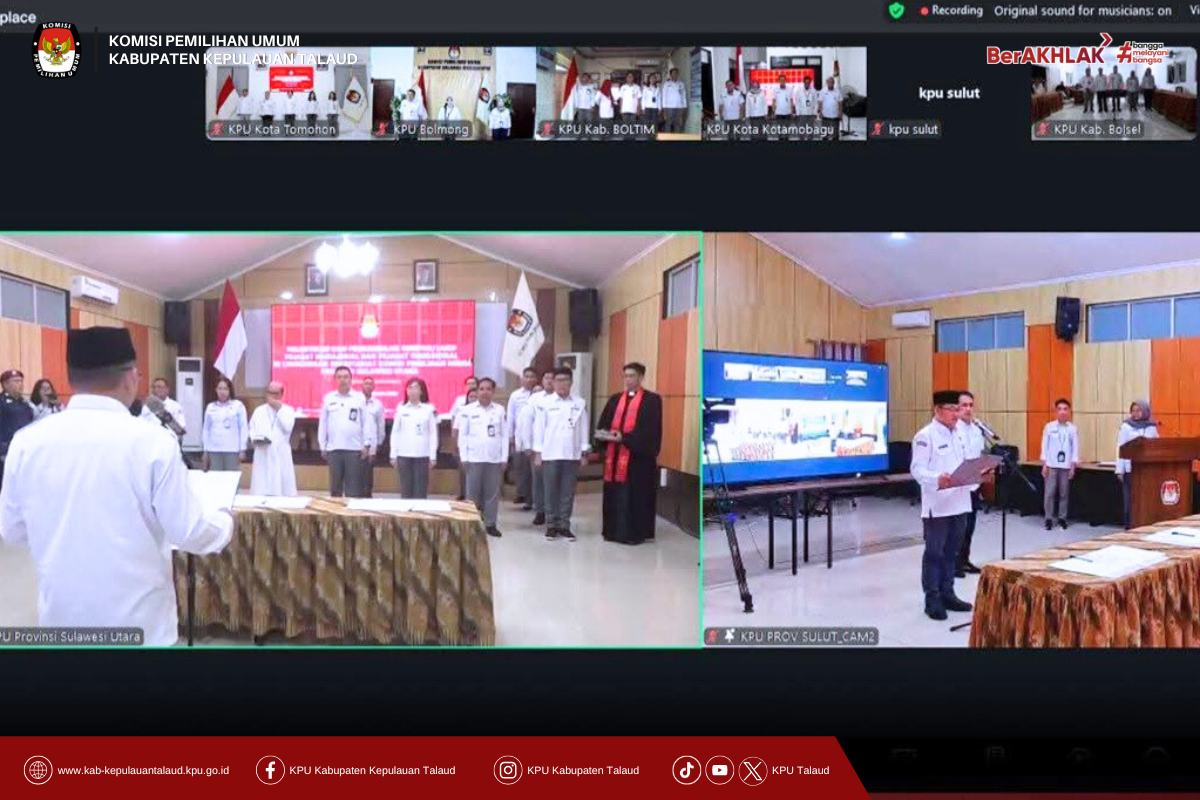Click the KPU Provinsi Sulawesi Utara main video

[350, 440]
